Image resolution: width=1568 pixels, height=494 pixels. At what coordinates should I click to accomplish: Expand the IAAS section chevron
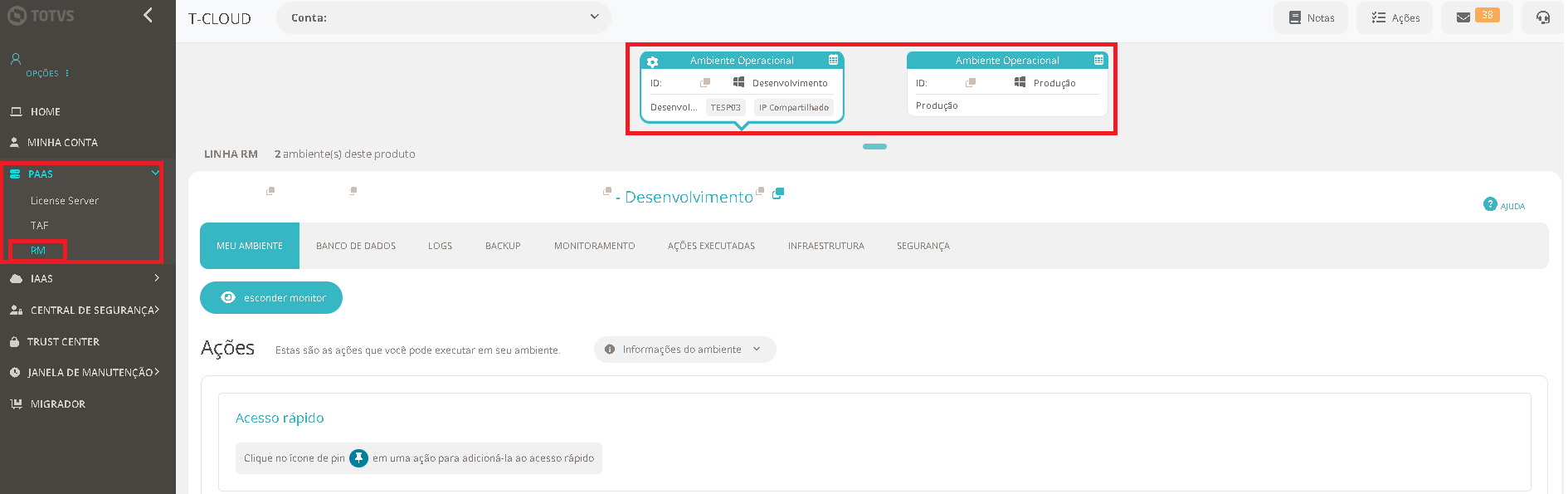coord(157,278)
